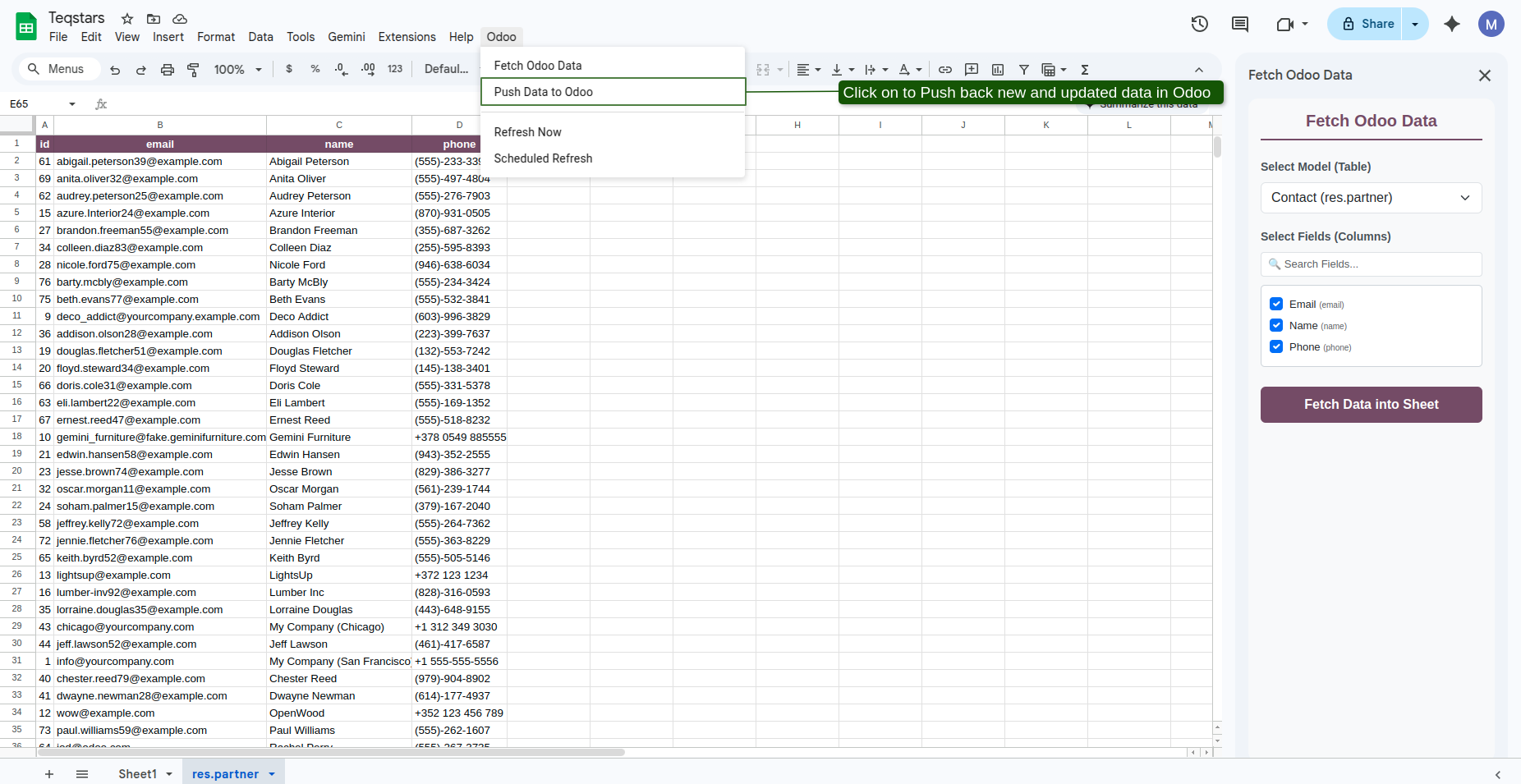Open res.partner tab options arrow
Screen dimensions: 1521x784
272,774
